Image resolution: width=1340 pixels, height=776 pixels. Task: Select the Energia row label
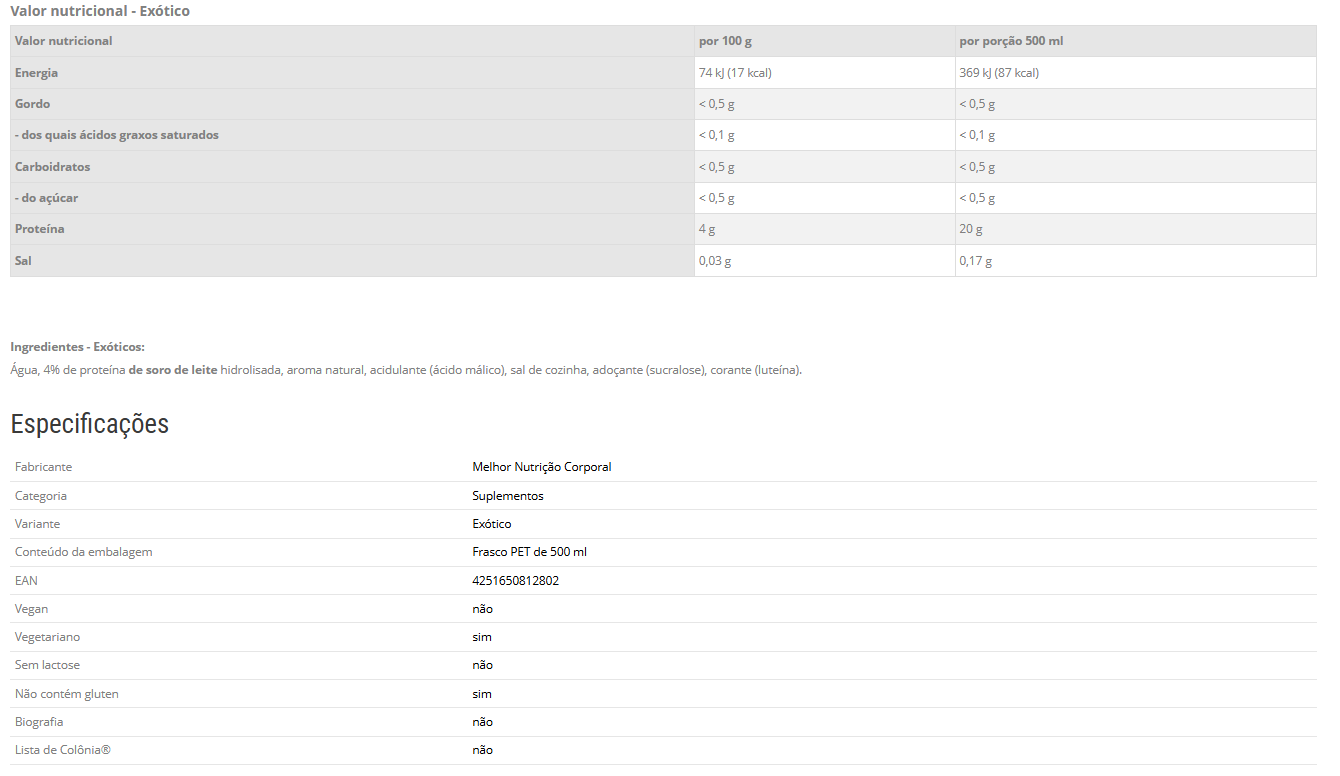pos(37,73)
